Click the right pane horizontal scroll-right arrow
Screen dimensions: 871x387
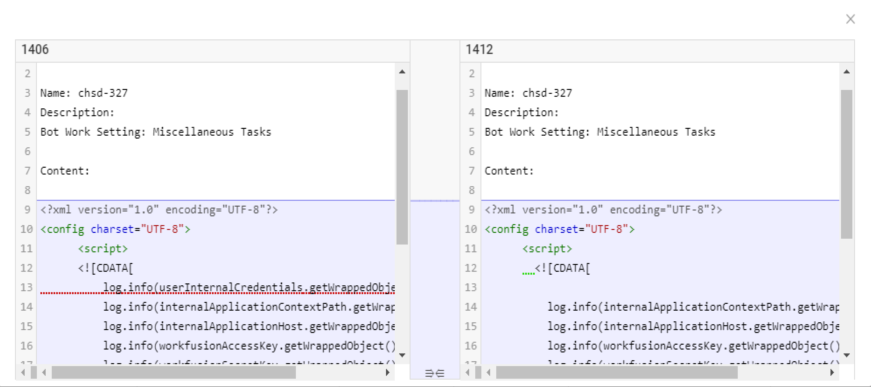[x=832, y=372]
